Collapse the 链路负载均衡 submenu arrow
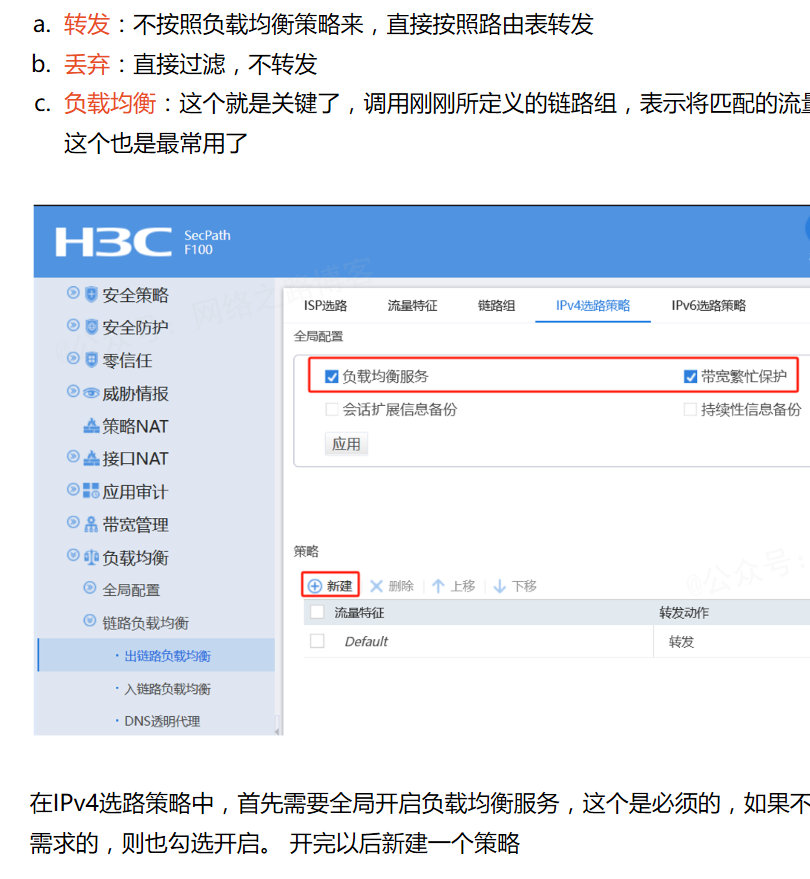The image size is (810, 879). click(89, 621)
